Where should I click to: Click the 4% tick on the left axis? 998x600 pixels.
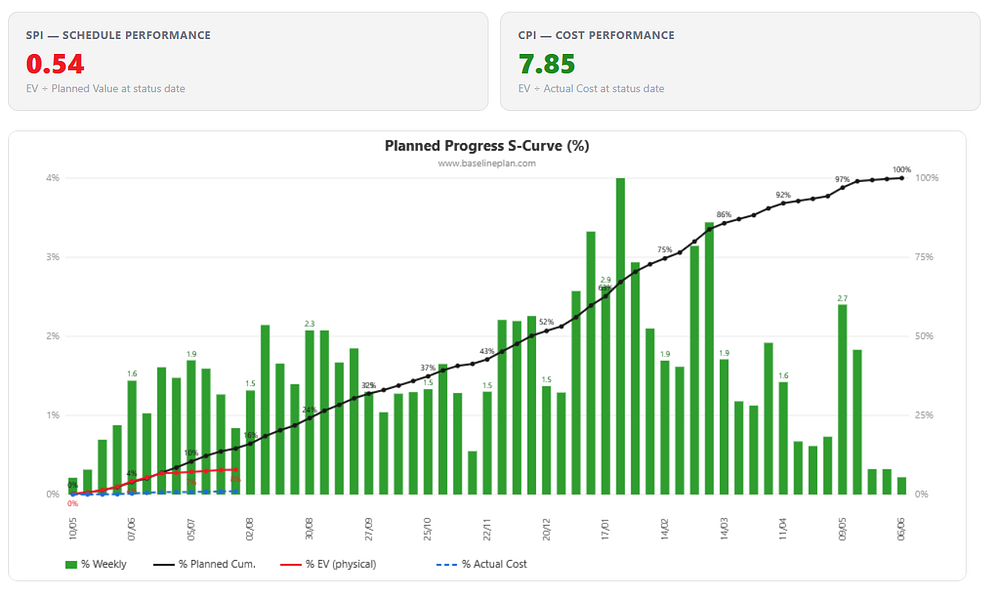click(53, 178)
